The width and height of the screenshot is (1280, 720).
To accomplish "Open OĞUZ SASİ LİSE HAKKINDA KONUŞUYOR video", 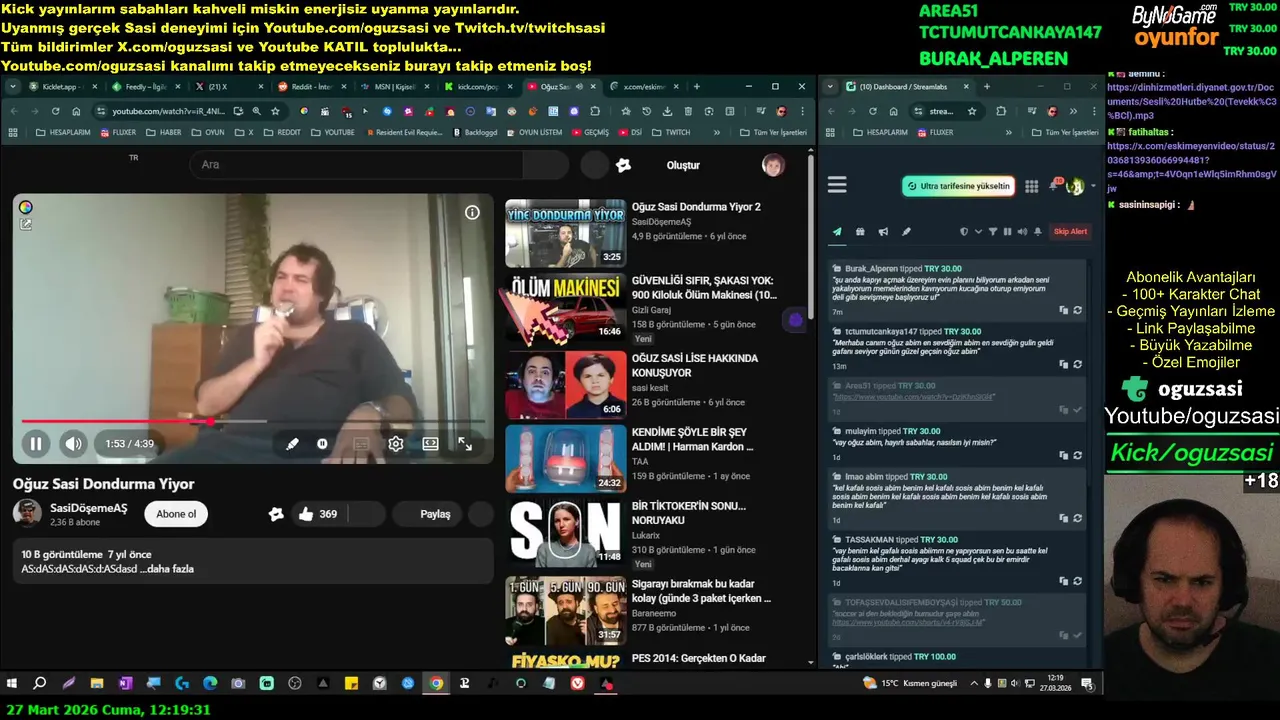I will pos(695,365).
